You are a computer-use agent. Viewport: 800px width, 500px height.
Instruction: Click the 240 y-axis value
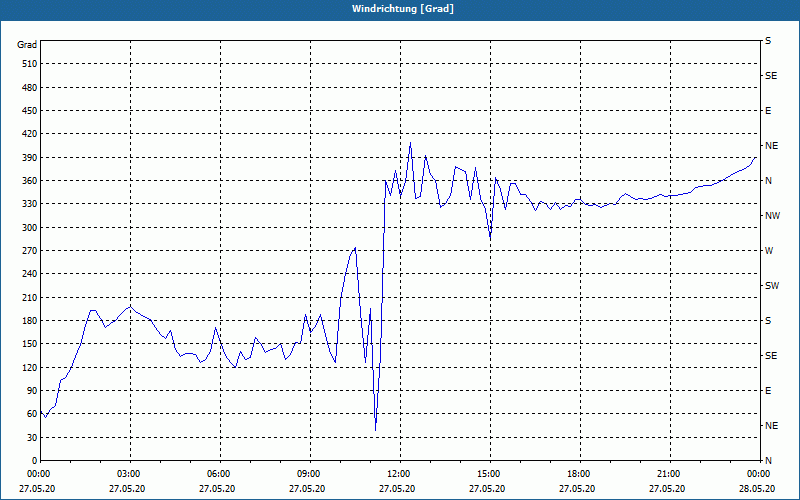click(x=29, y=274)
